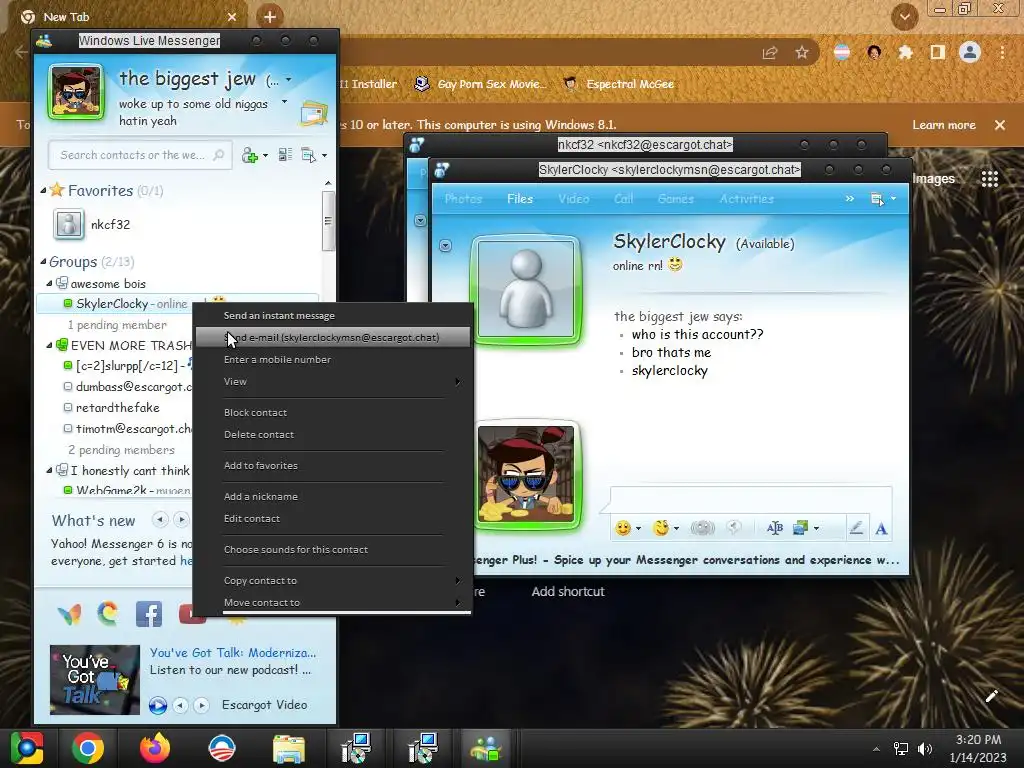Click the chat message input box

(751, 501)
